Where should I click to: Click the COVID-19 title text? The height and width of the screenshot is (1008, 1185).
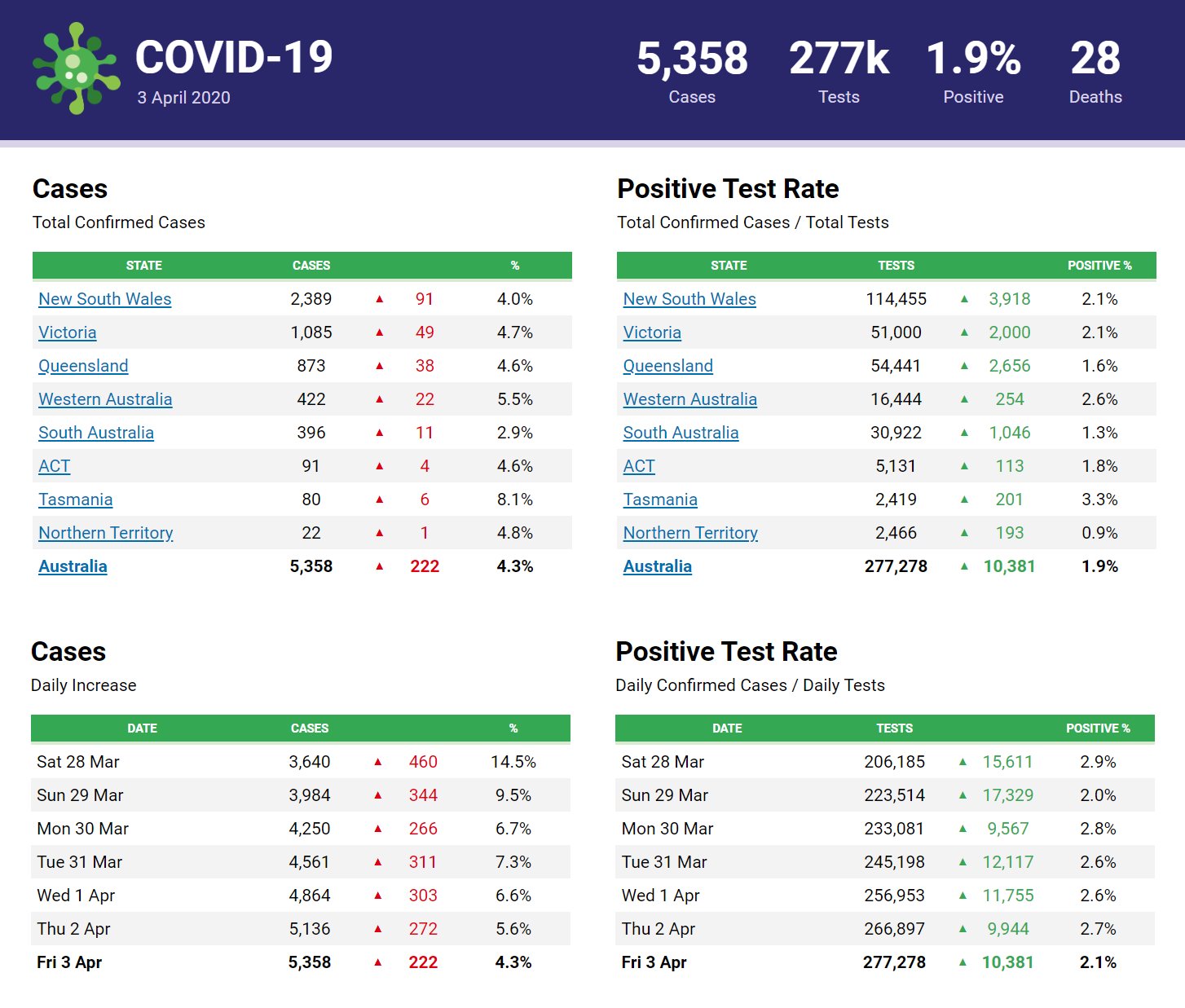pyautogui.click(x=234, y=57)
